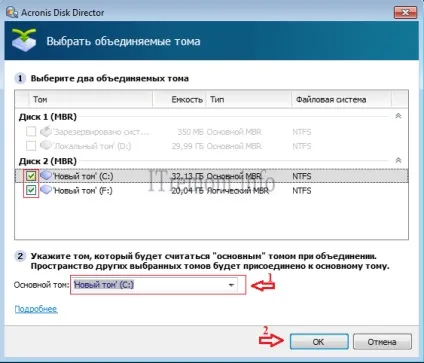424x363 pixels.
Task: Click the 'Диск 2 (MBR)' group label
Action: click(48, 161)
